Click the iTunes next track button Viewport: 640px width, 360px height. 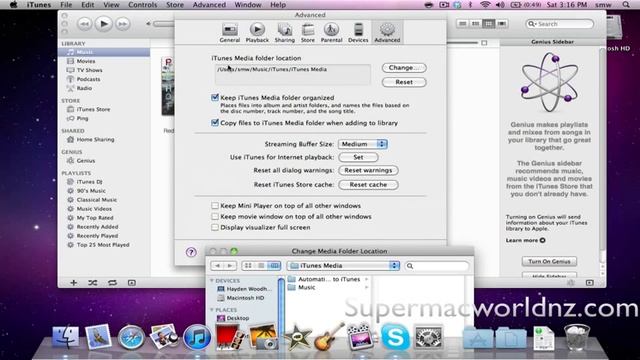122,24
